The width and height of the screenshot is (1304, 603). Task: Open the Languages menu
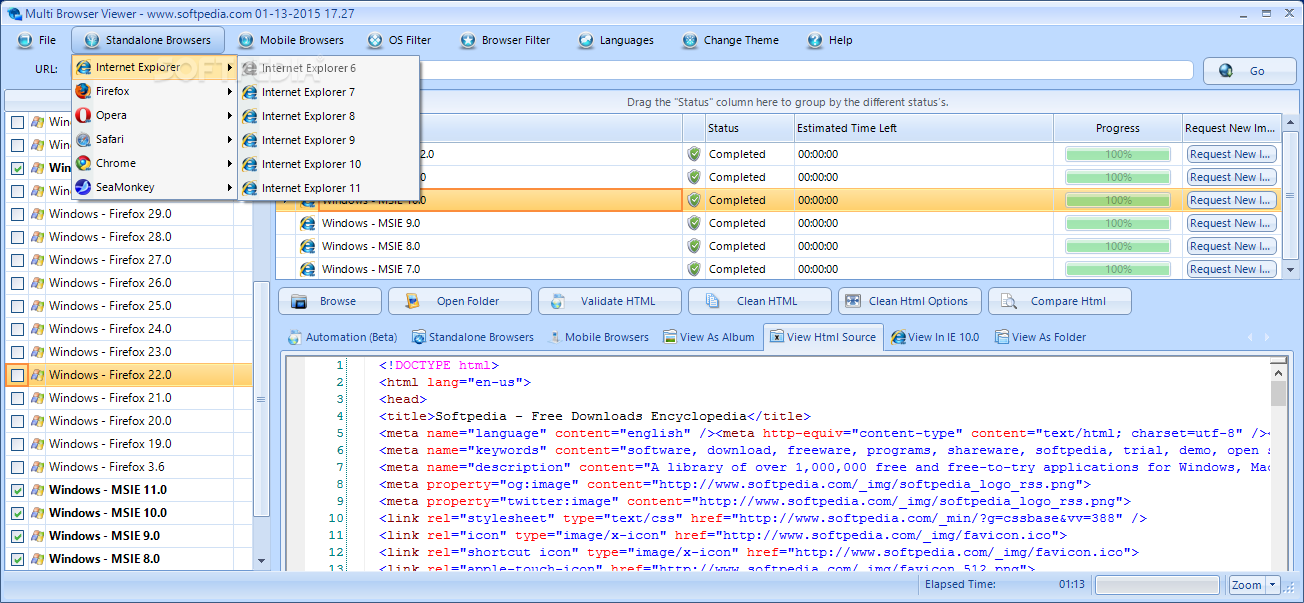616,40
